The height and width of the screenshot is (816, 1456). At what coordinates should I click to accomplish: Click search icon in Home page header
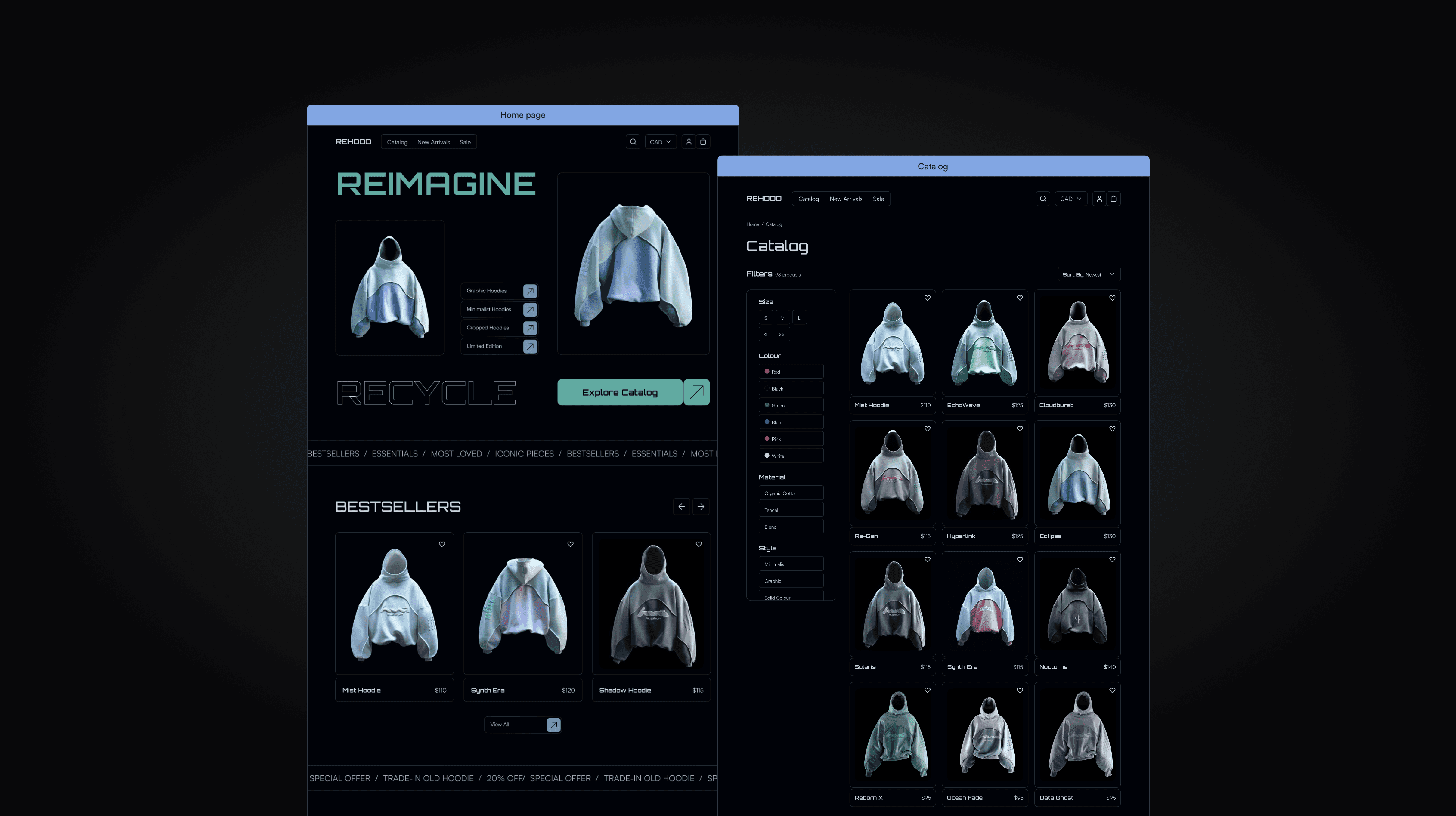pos(633,142)
